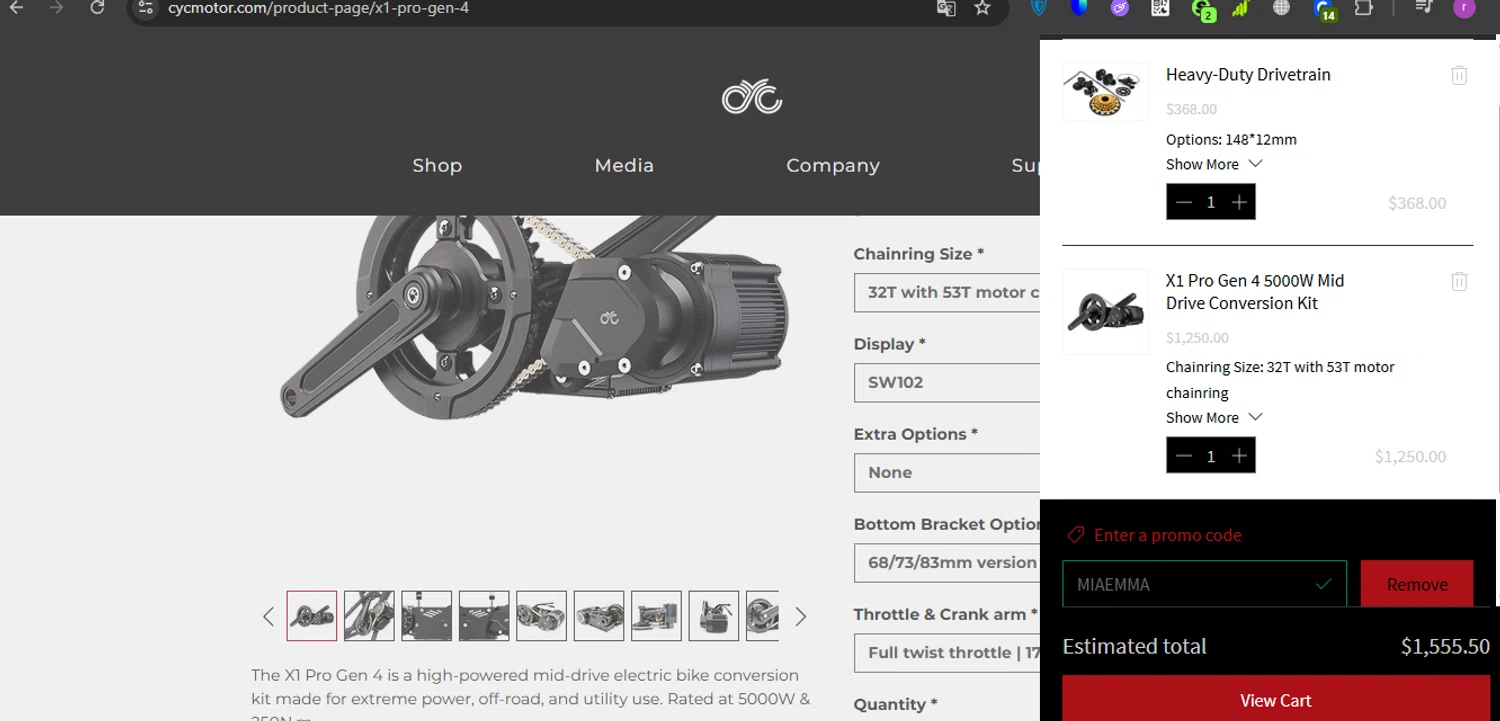Open site info icon beside the URL
1500x721 pixels.
(146, 8)
